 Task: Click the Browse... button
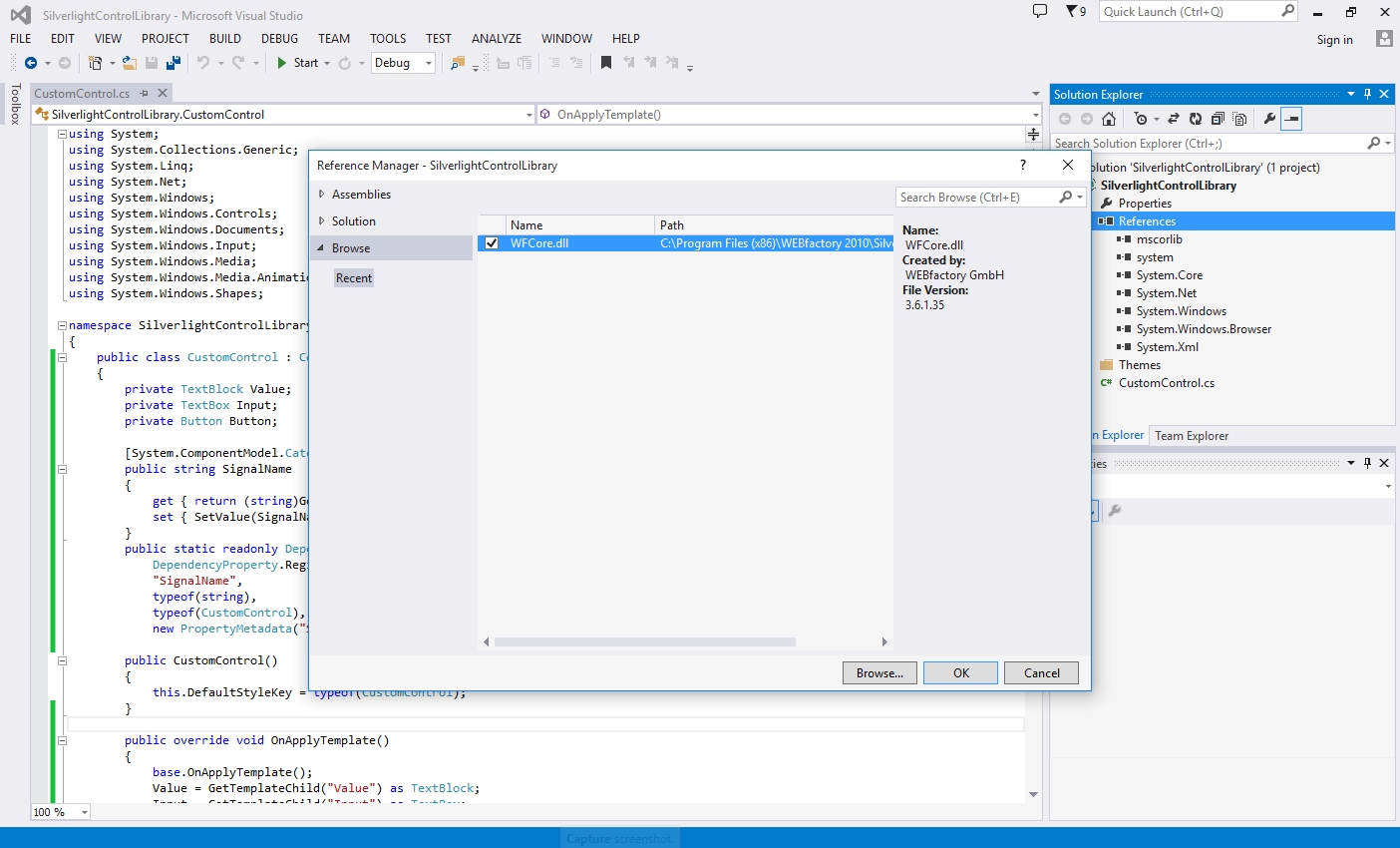point(879,673)
